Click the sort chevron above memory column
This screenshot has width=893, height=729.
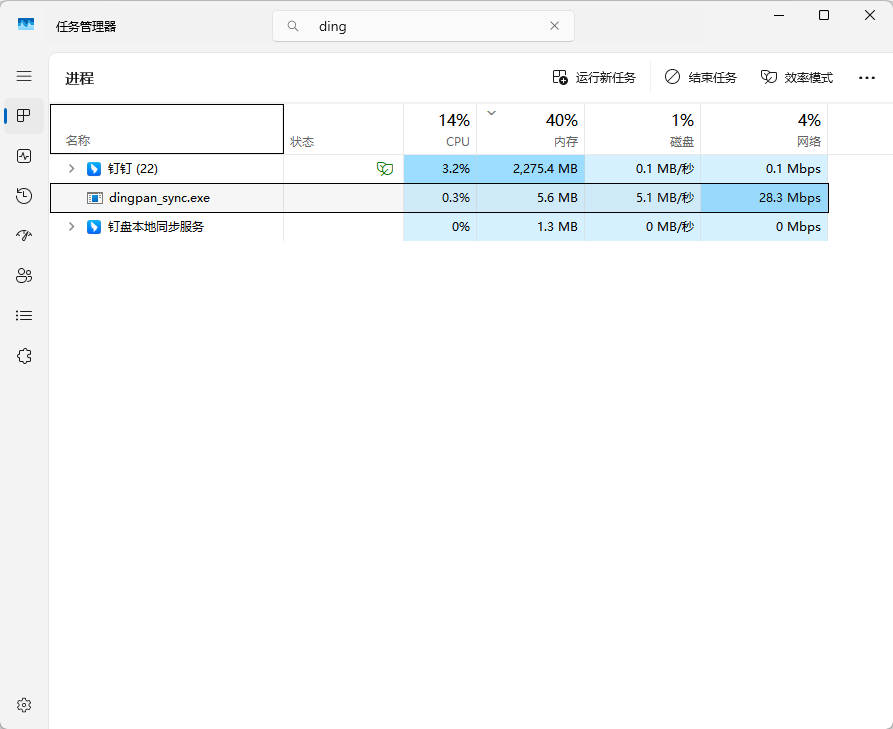[491, 113]
